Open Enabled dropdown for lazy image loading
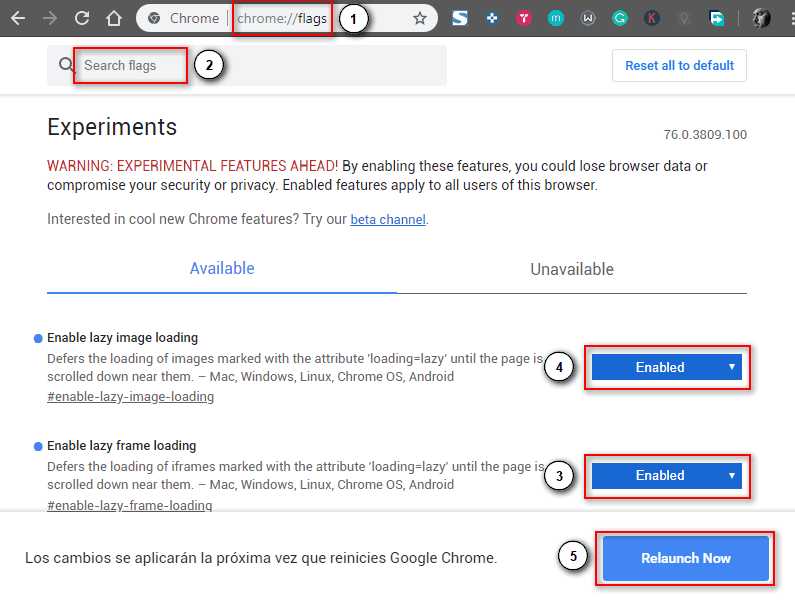This screenshot has height=601, width=795. click(667, 367)
